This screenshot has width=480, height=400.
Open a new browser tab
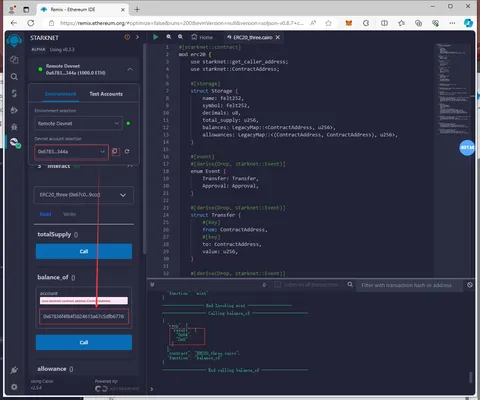137,10
